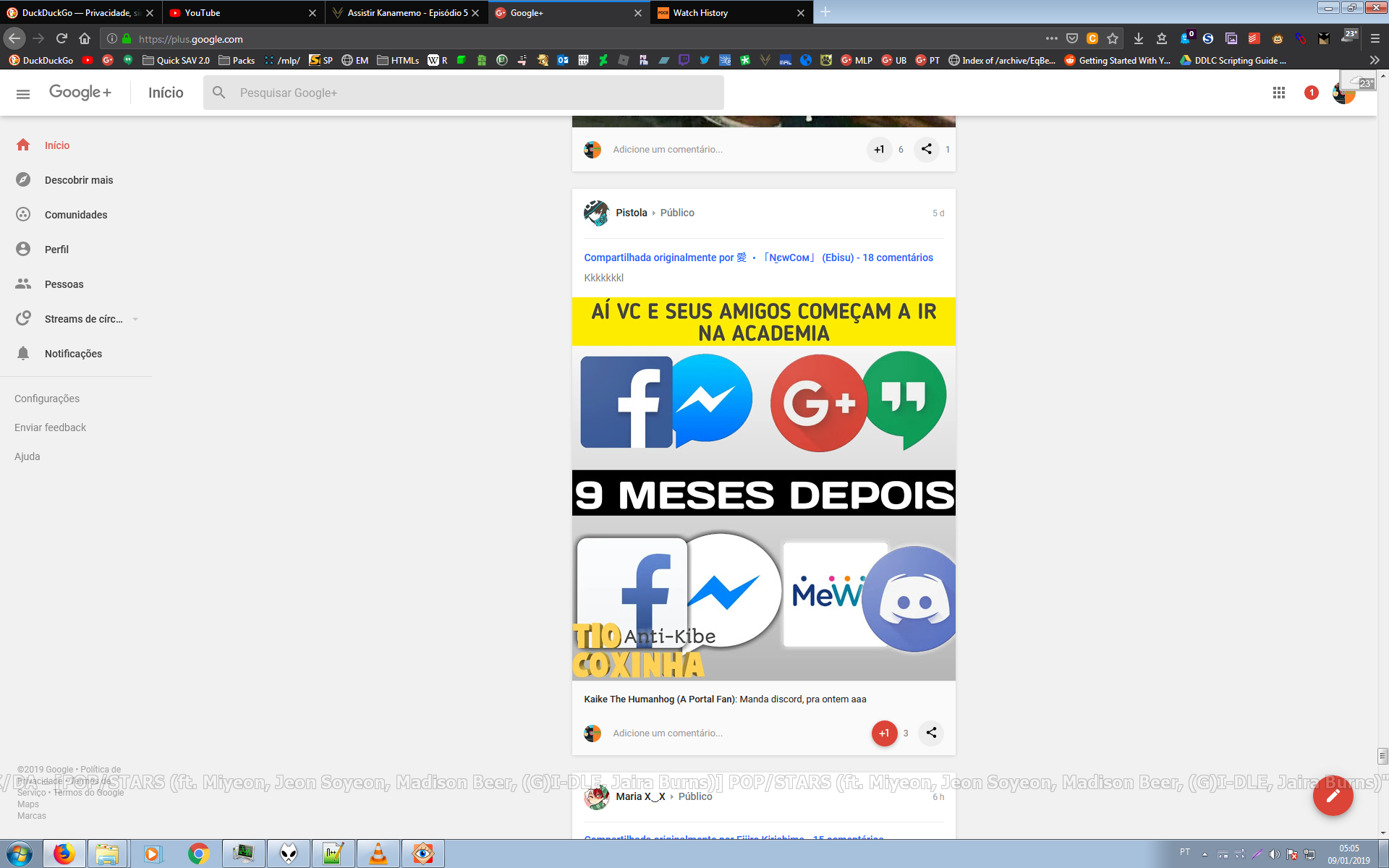Bookmark this page with star icon
Screen dimensions: 1389x868
coord(1113,38)
